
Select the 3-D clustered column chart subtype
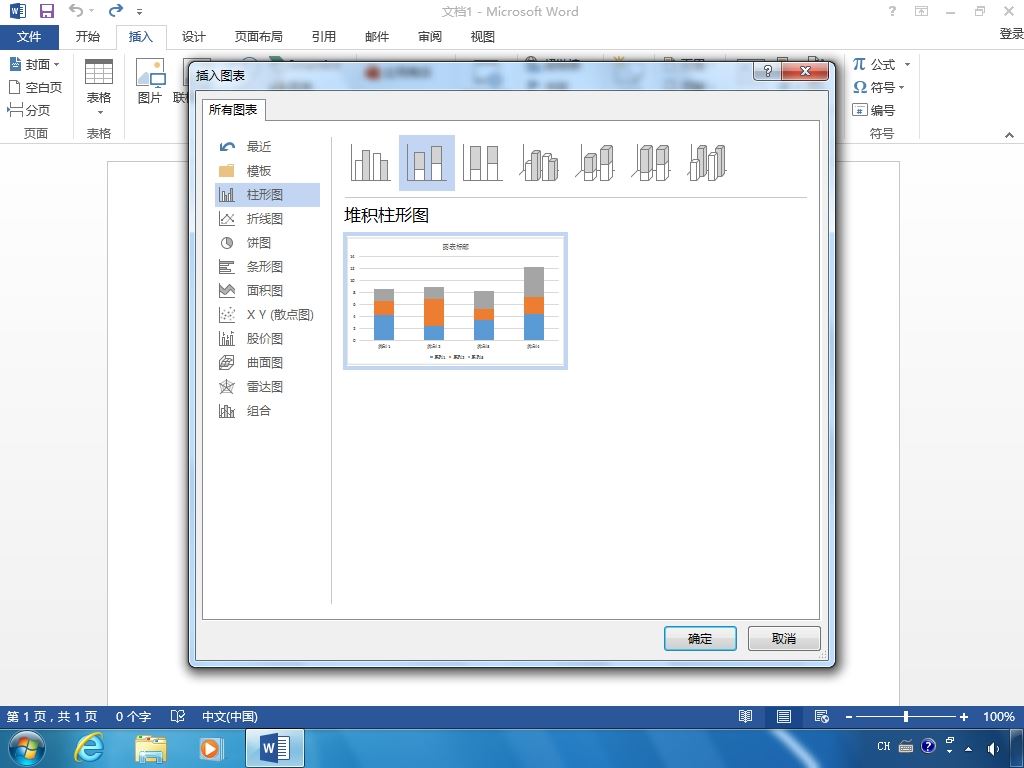[x=539, y=163]
